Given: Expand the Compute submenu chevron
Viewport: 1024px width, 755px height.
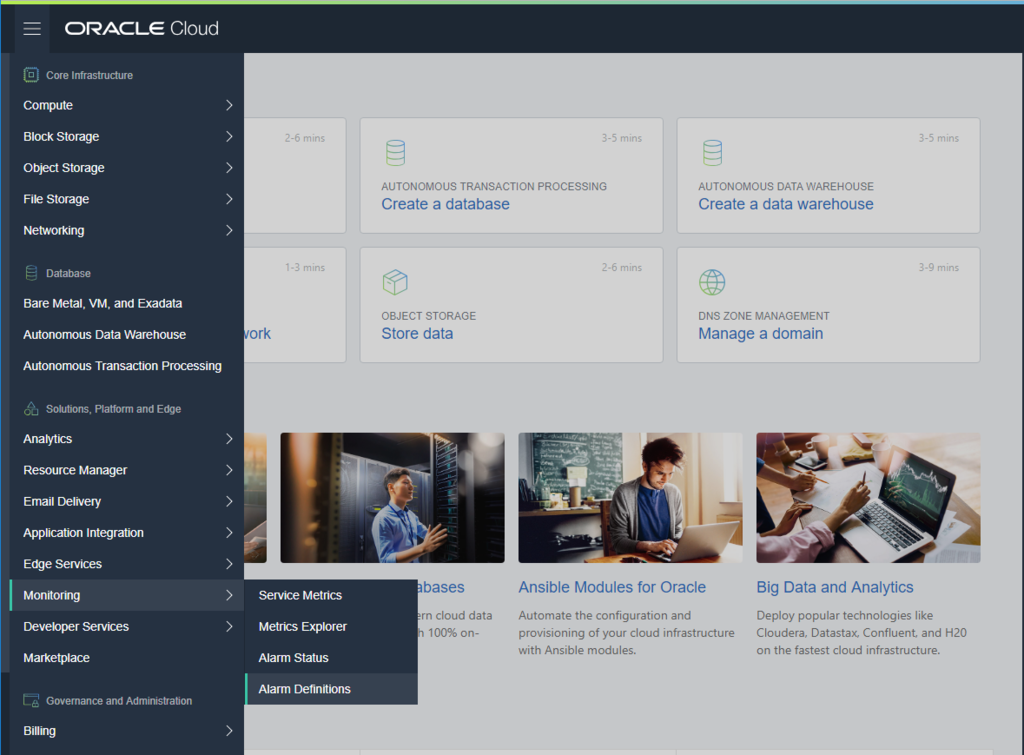Looking at the screenshot, I should [229, 105].
